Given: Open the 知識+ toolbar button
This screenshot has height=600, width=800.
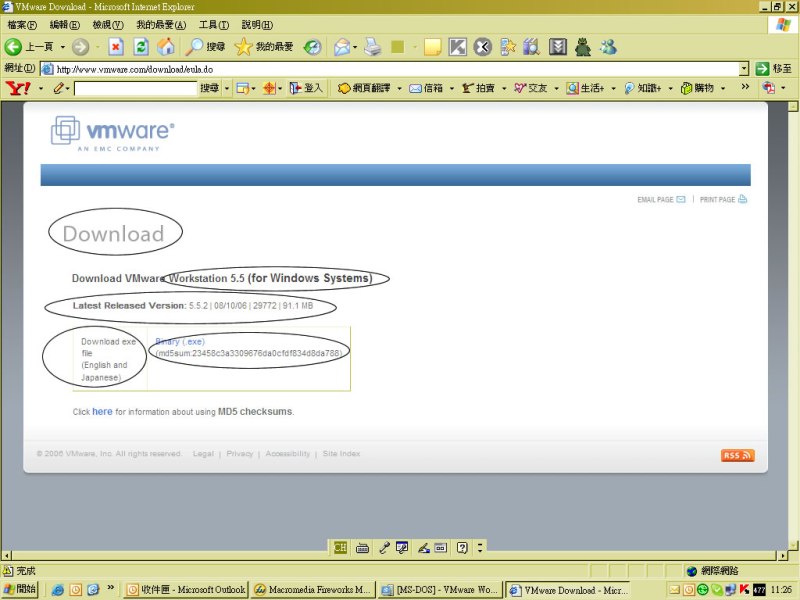Looking at the screenshot, I should click(643, 88).
